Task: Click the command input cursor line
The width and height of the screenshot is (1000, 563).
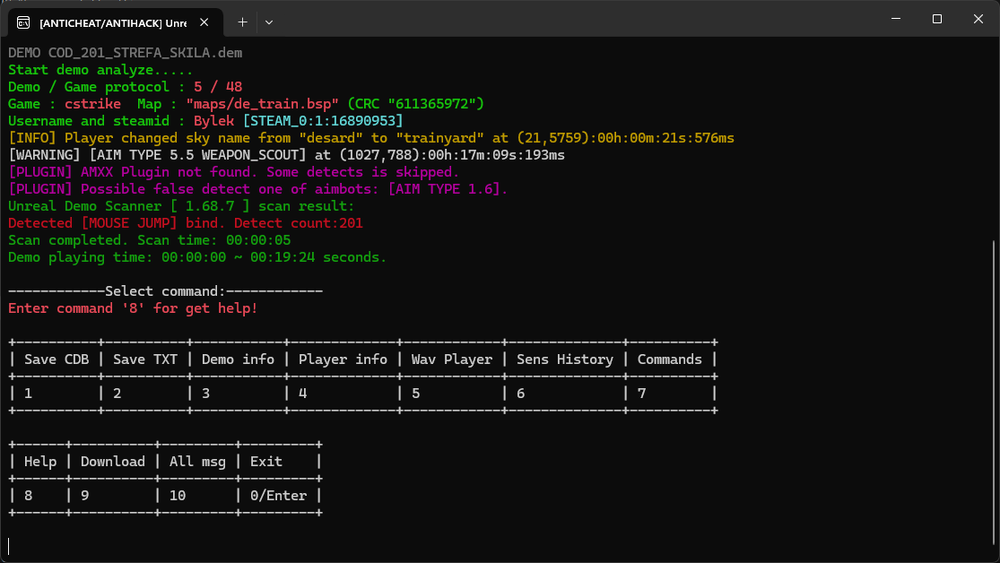Action: tap(10, 546)
